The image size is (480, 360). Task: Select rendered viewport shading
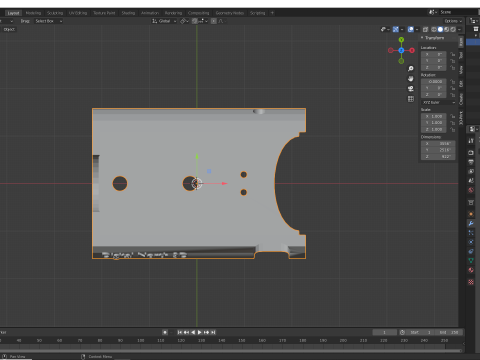click(x=453, y=29)
